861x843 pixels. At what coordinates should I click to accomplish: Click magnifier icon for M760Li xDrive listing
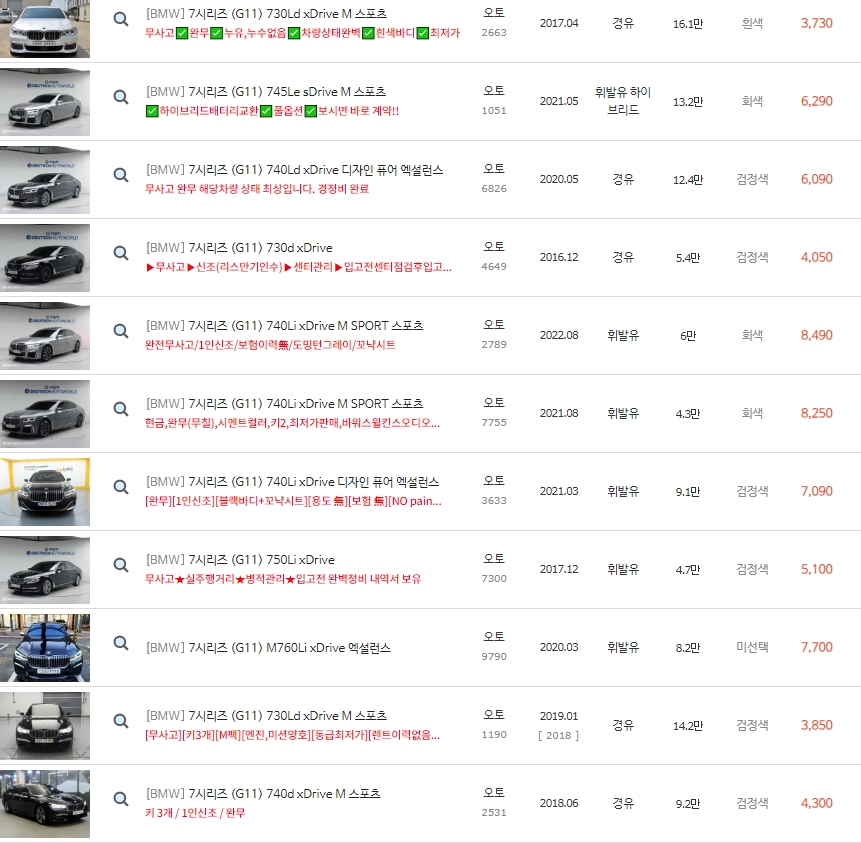pos(121,643)
